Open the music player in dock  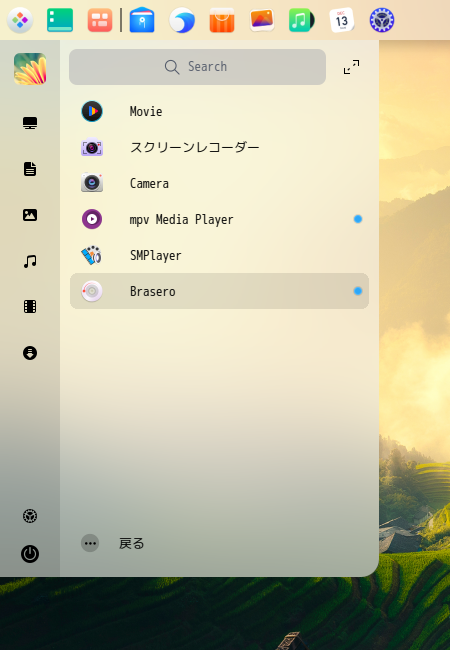click(x=302, y=20)
